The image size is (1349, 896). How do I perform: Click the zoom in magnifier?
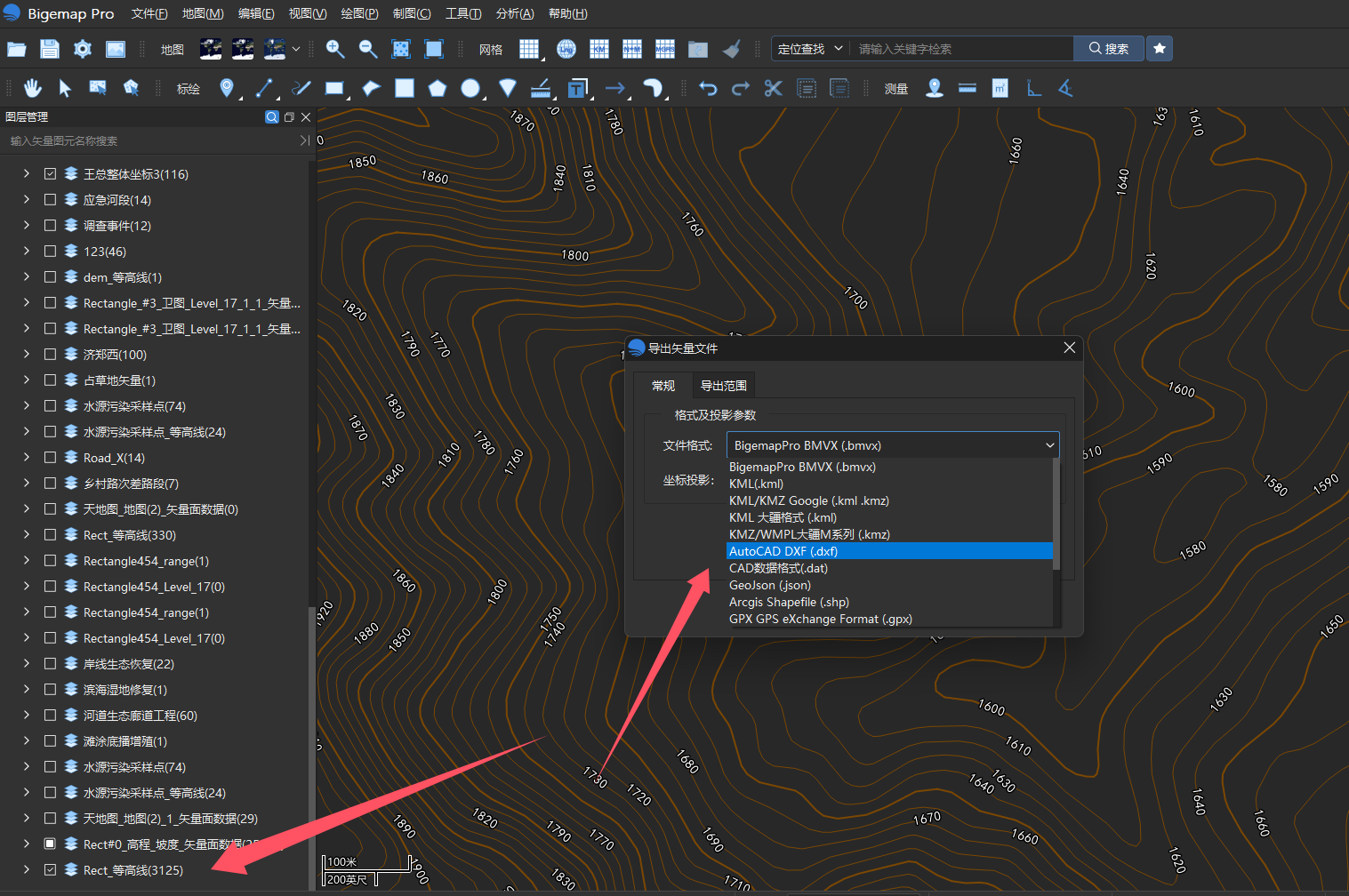[335, 49]
